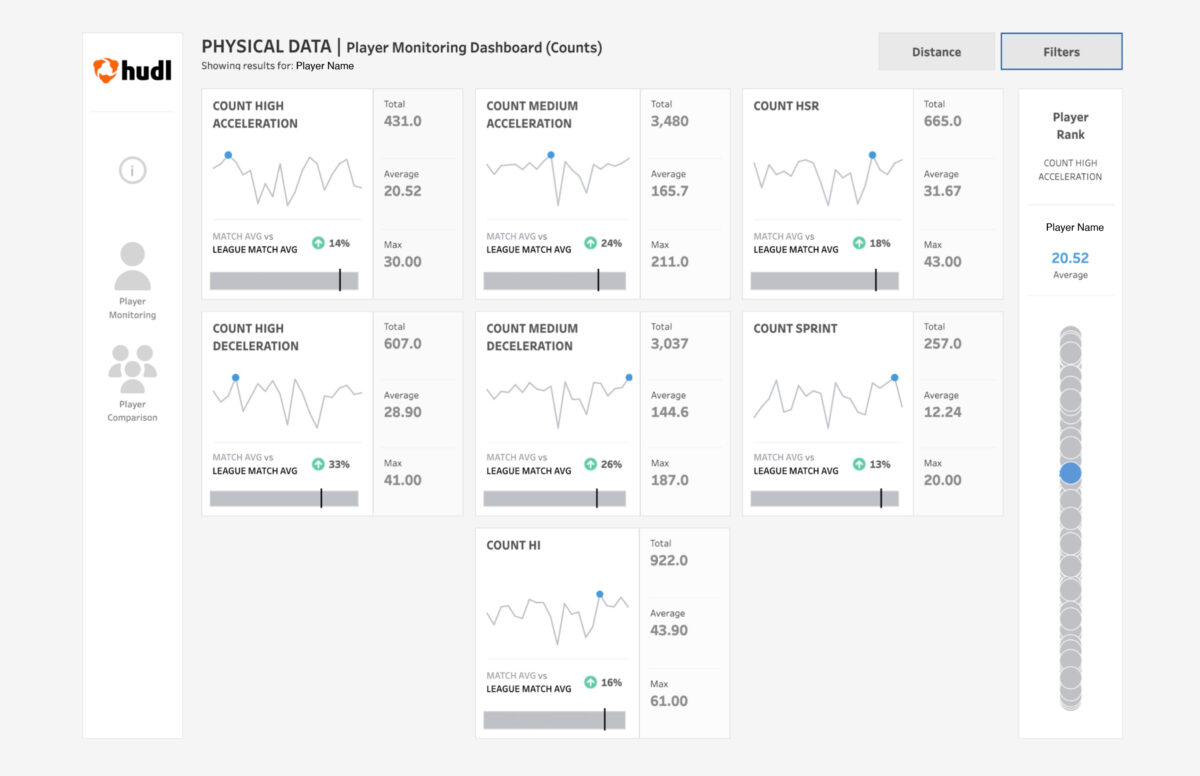Click the progress bar under Count HI card

[555, 719]
